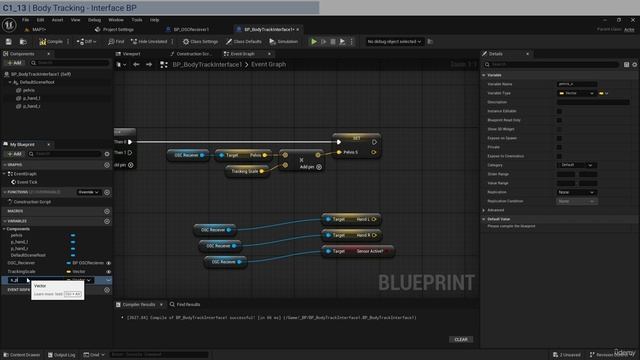640x360 pixels.
Task: Open the Help menu
Action: point(154,20)
